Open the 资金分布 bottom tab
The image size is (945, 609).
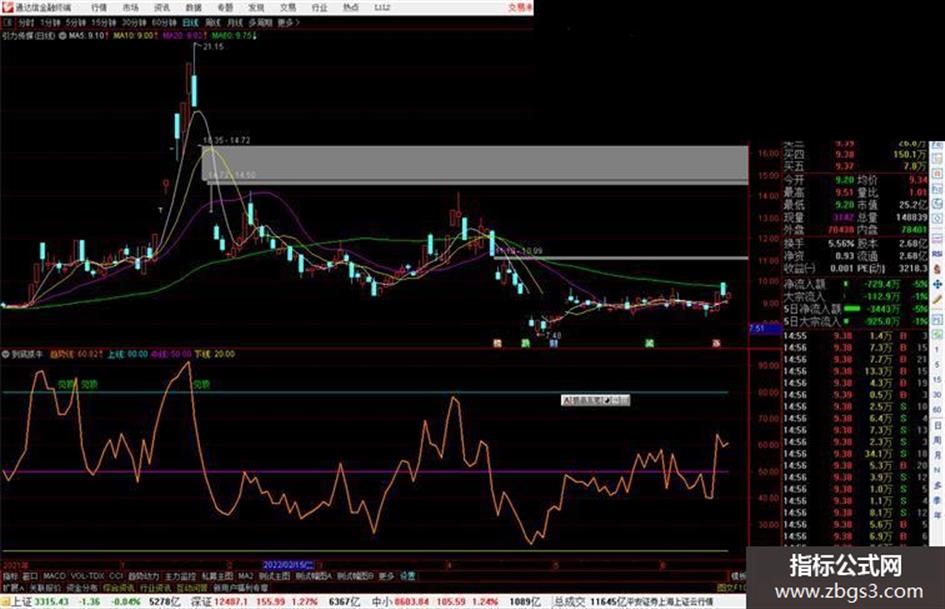pos(82,587)
